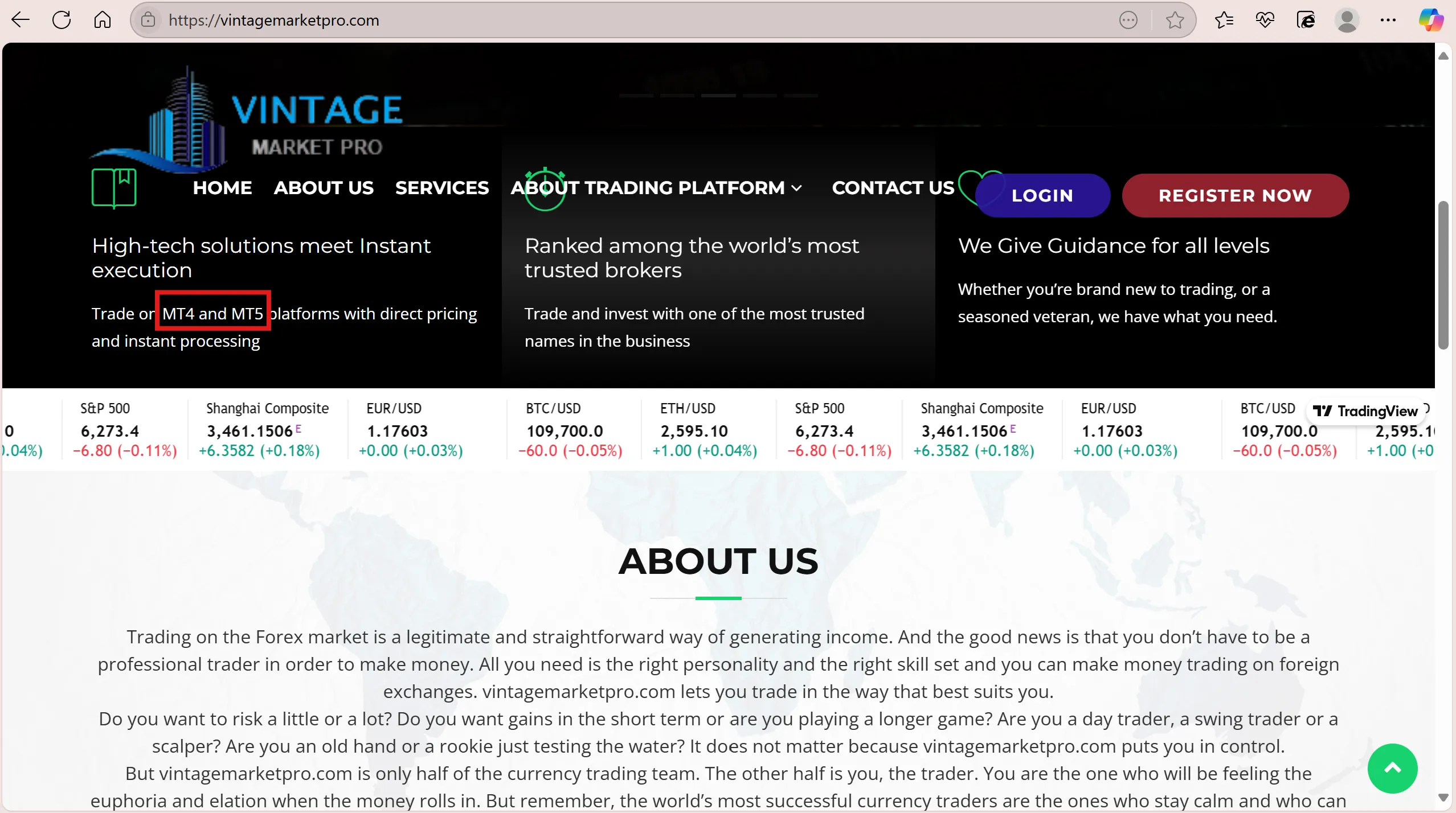Click the green book icon
1456x813 pixels.
114,188
